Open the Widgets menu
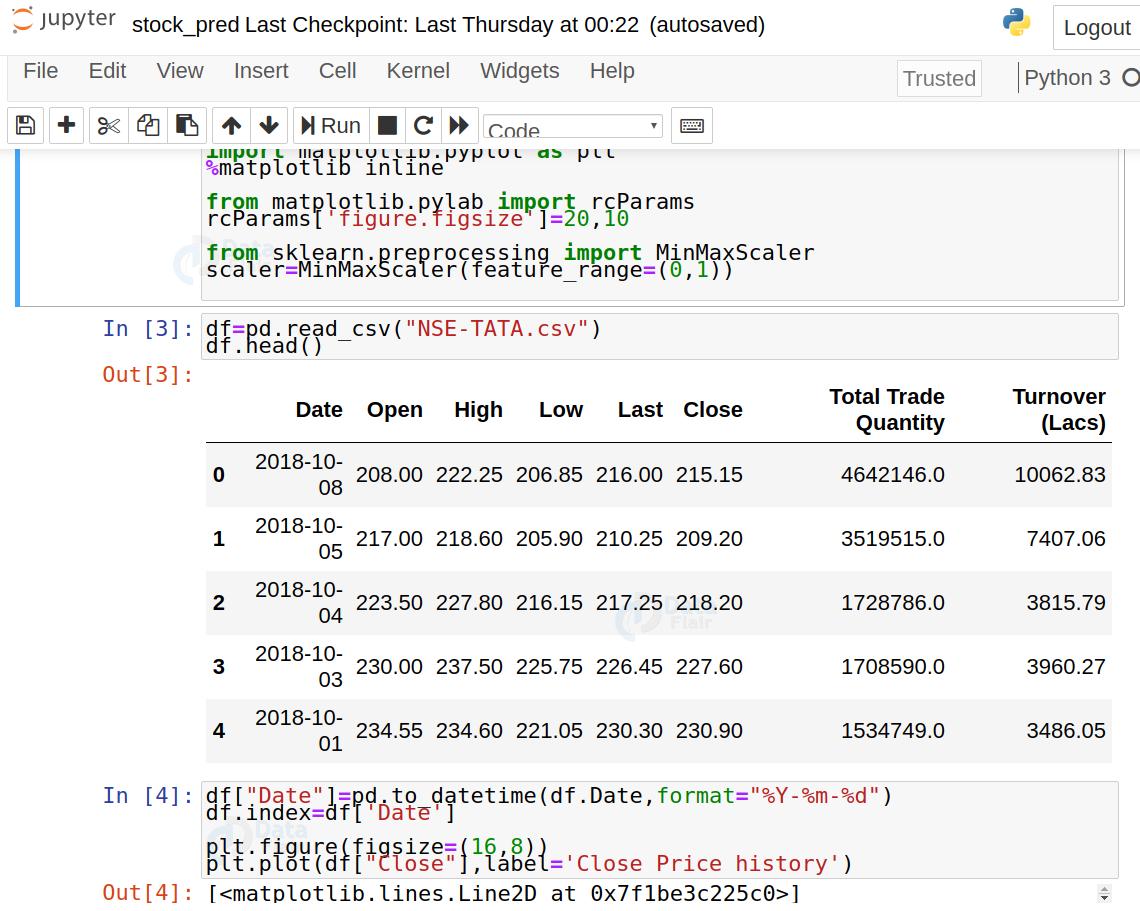The width and height of the screenshot is (1140, 911). 519,71
